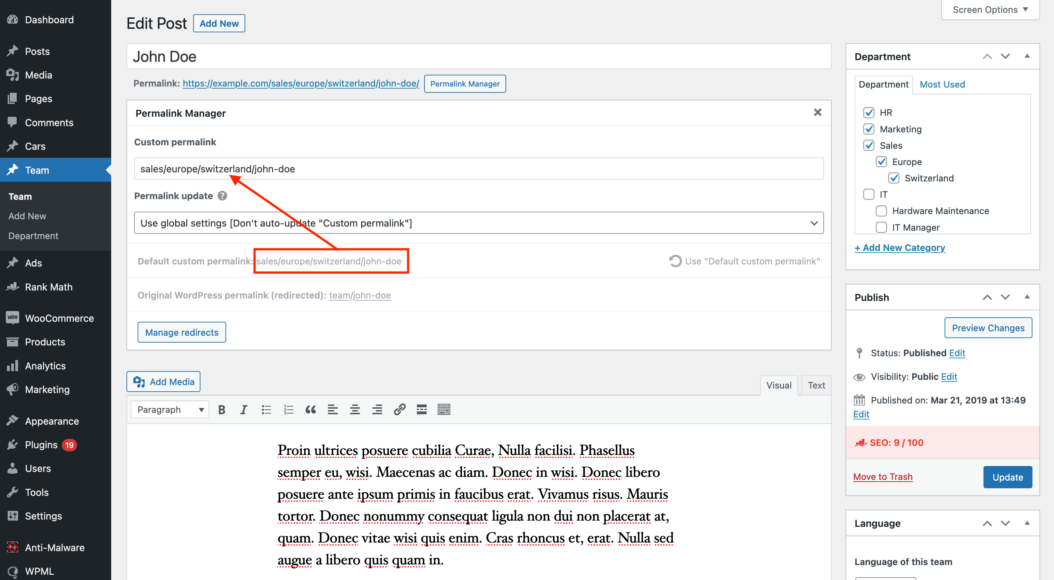This screenshot has width=1054, height=580.
Task: Insert a blockquote
Action: (x=310, y=408)
